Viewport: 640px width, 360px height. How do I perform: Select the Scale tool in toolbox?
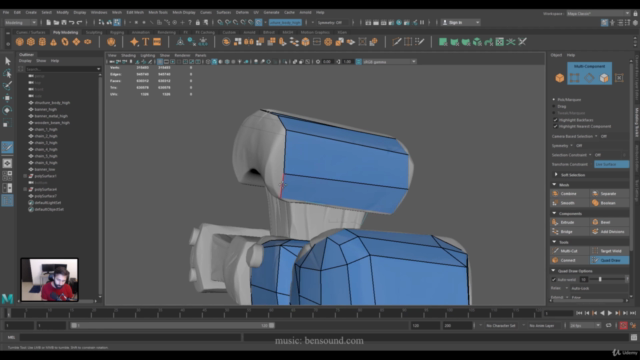pos(7,122)
